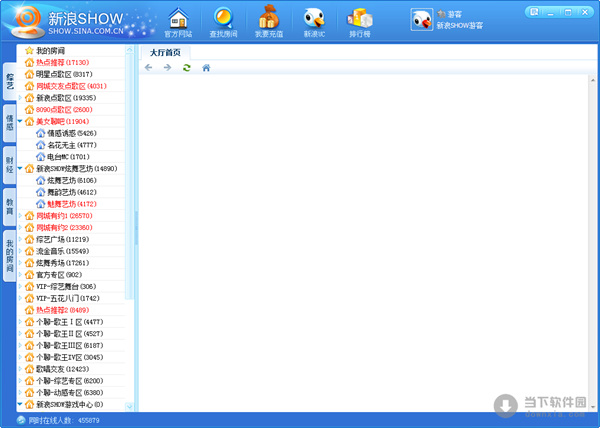This screenshot has width=600, height=428.
Task: Open the 同城交友点歌区 room list
Action: [71, 86]
